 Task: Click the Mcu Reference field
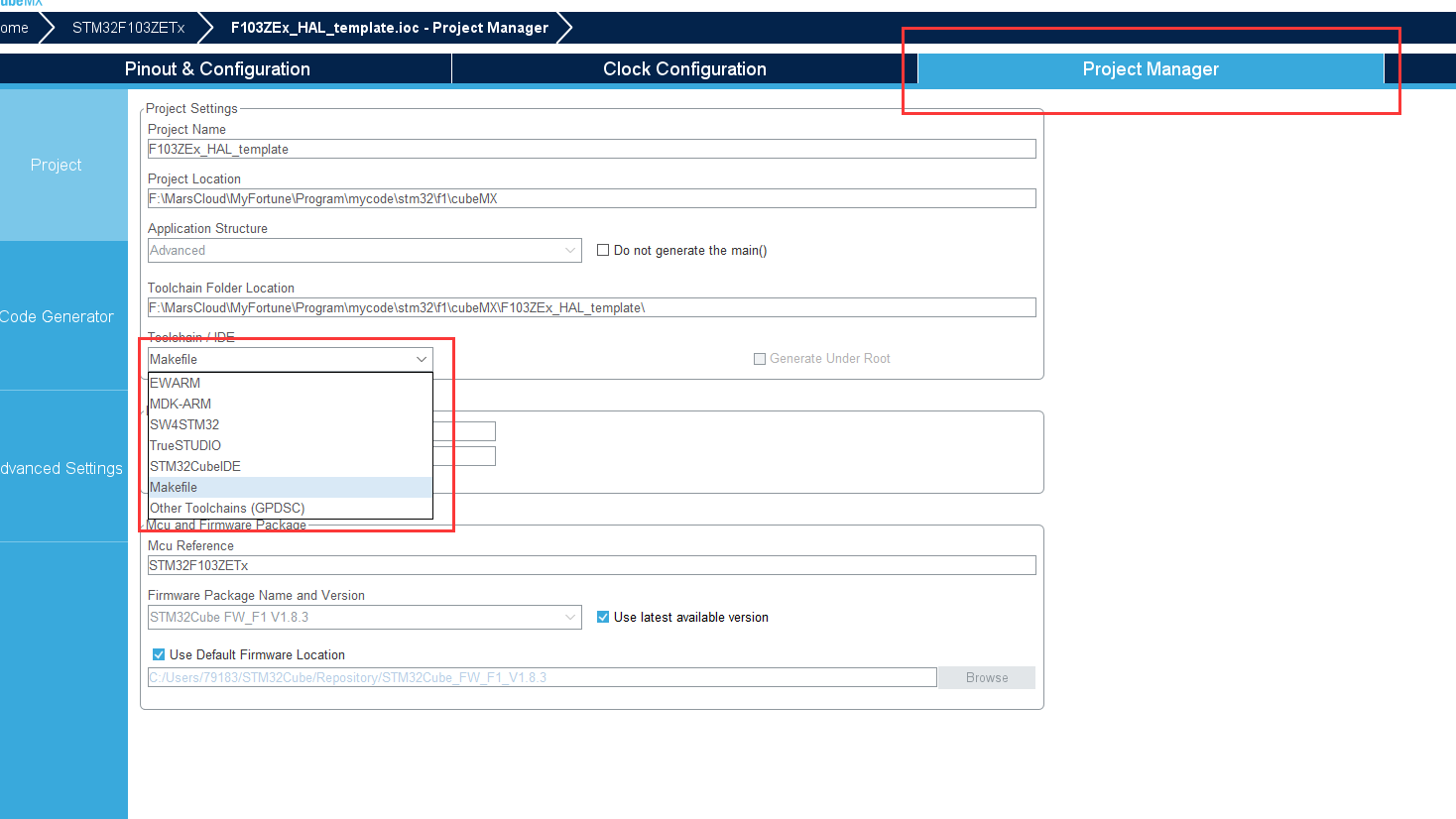coord(591,565)
